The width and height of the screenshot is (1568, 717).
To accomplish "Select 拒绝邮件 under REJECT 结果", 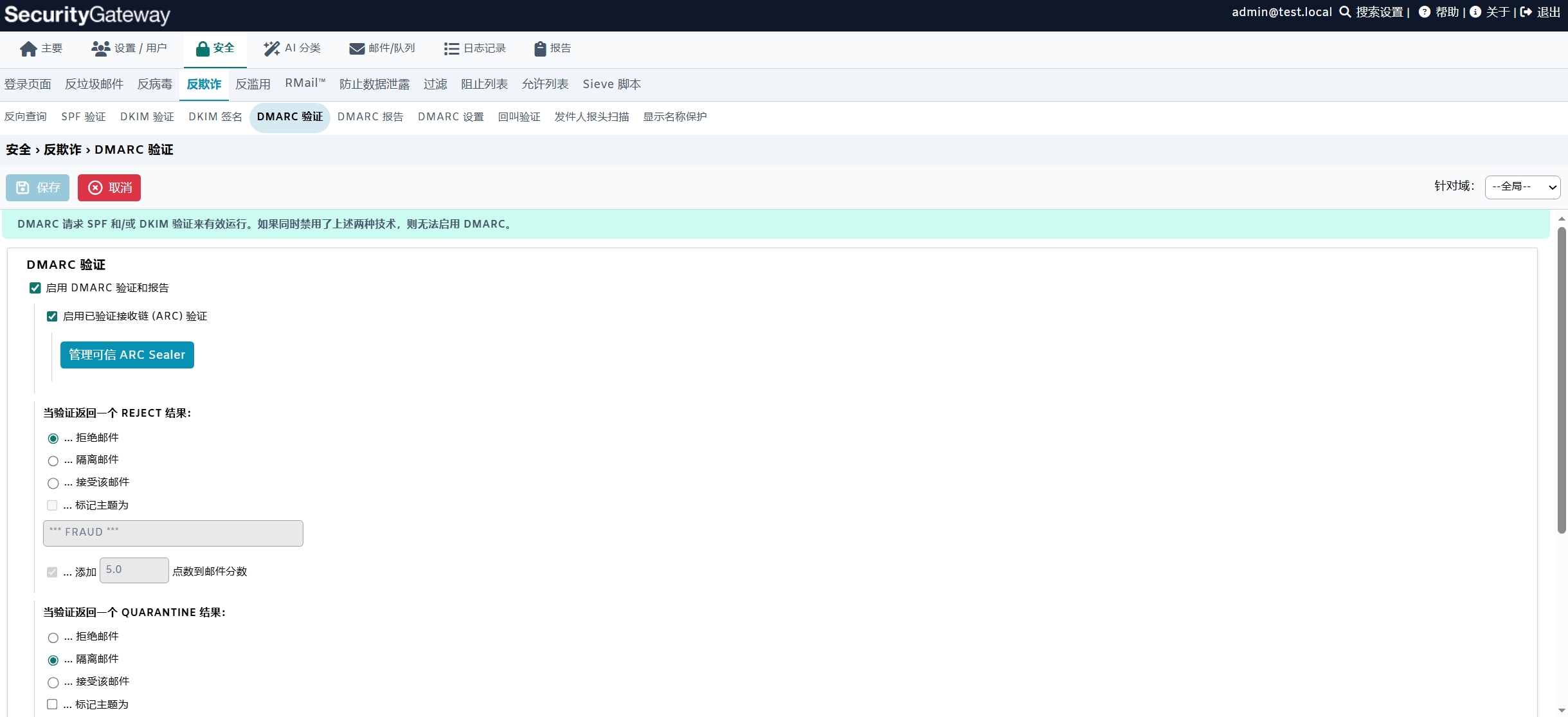I will pyautogui.click(x=53, y=439).
